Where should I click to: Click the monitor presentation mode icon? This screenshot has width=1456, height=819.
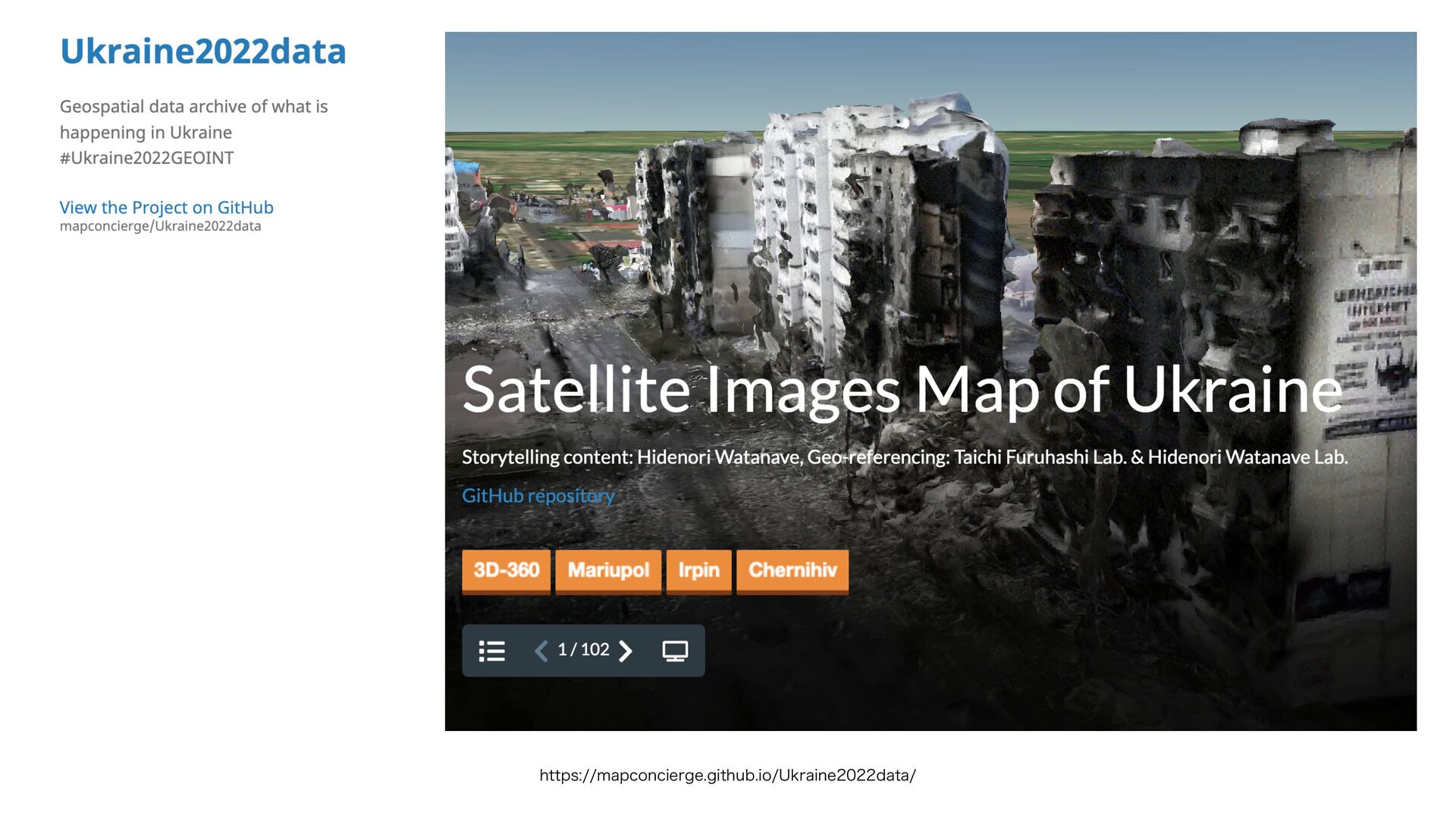tap(675, 651)
